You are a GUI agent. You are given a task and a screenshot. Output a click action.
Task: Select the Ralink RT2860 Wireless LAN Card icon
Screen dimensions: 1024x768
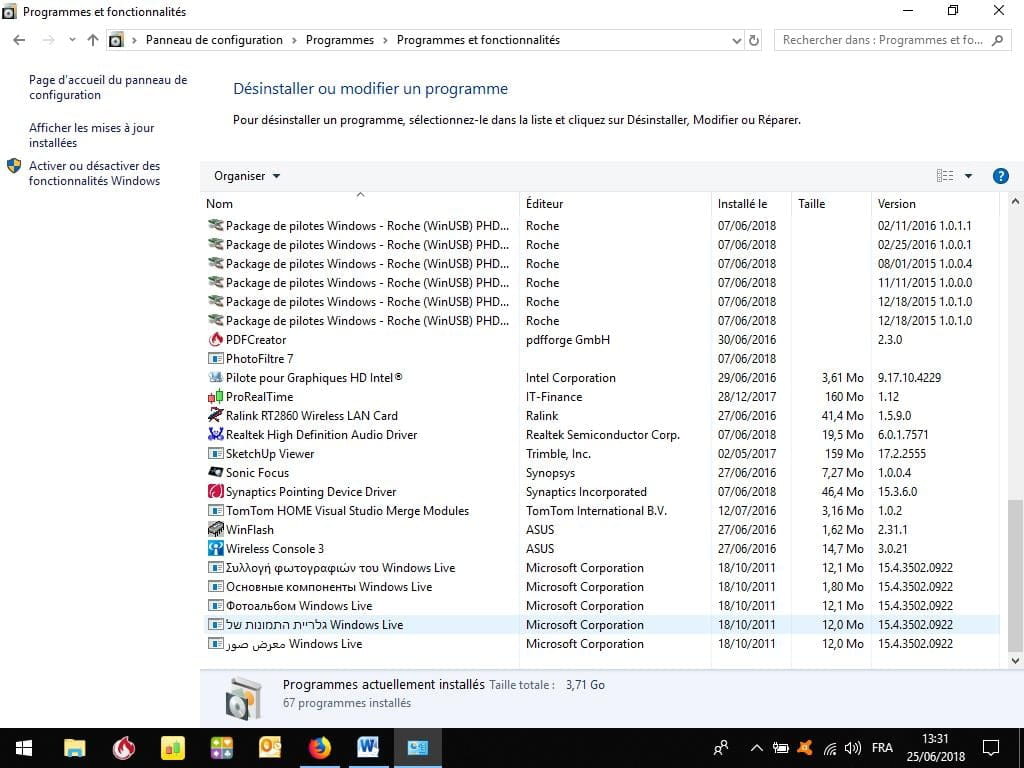(216, 415)
